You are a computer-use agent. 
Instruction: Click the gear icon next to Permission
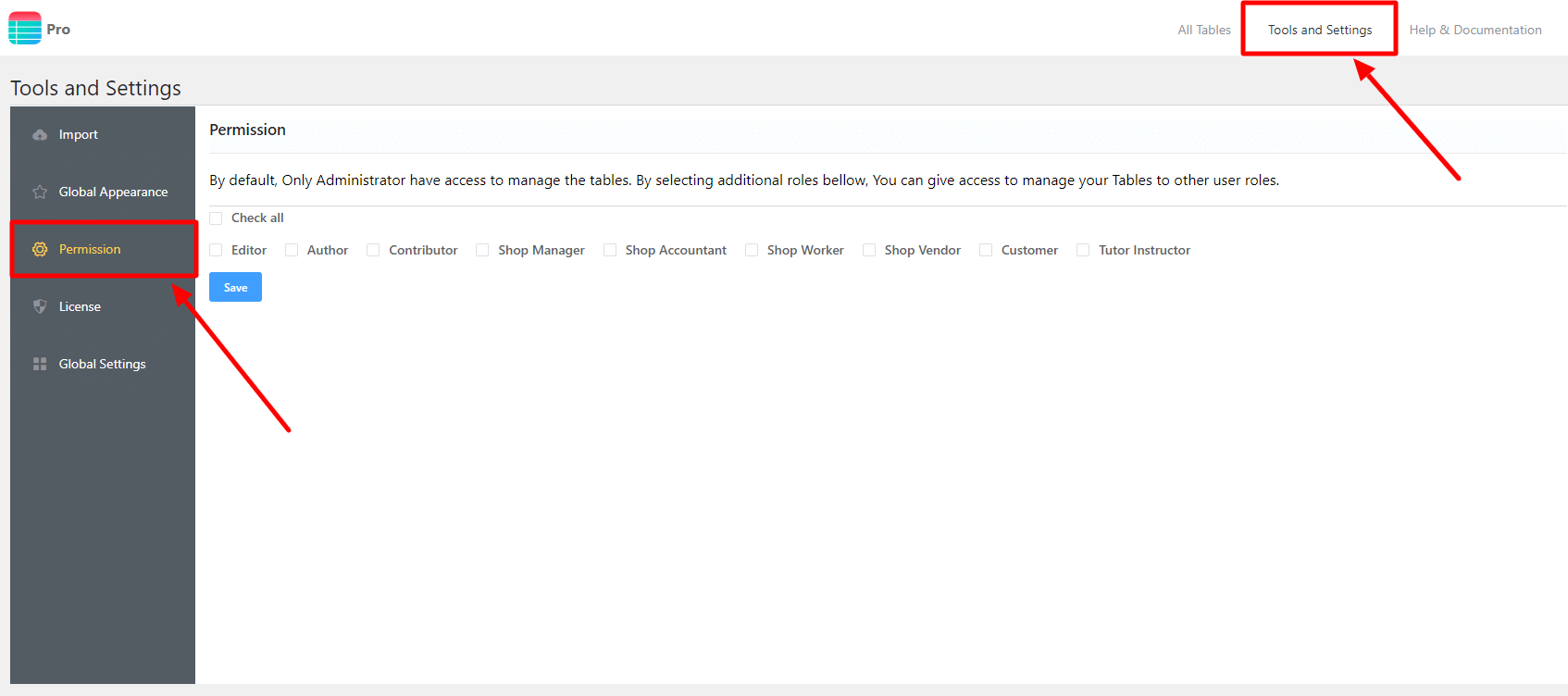click(40, 249)
